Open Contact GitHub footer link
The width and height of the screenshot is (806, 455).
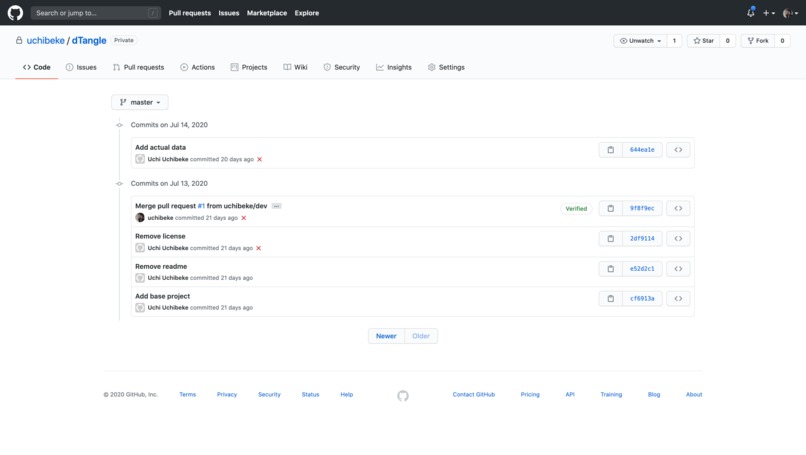[x=473, y=394]
